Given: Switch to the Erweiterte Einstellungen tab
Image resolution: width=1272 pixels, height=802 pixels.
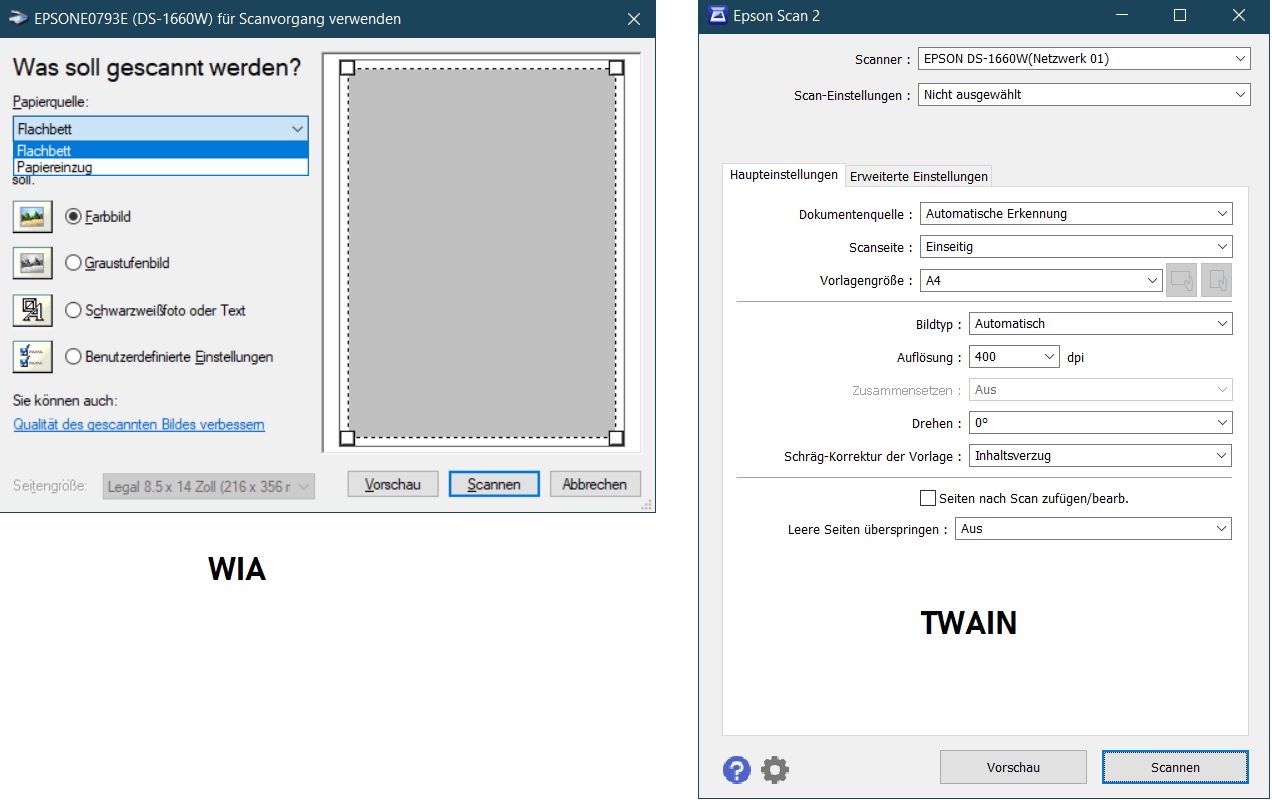Looking at the screenshot, I should click(919, 177).
